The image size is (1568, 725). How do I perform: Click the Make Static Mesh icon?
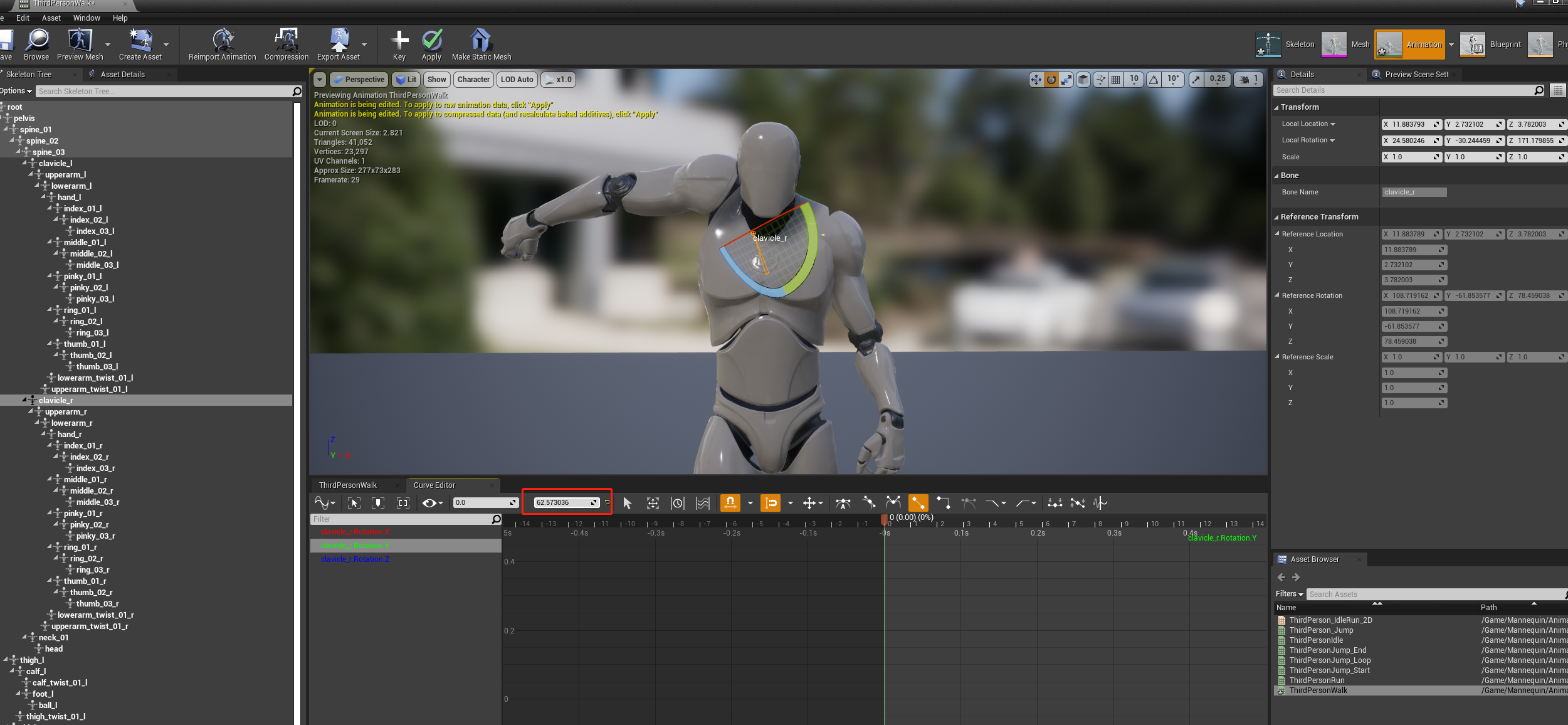coord(481,40)
